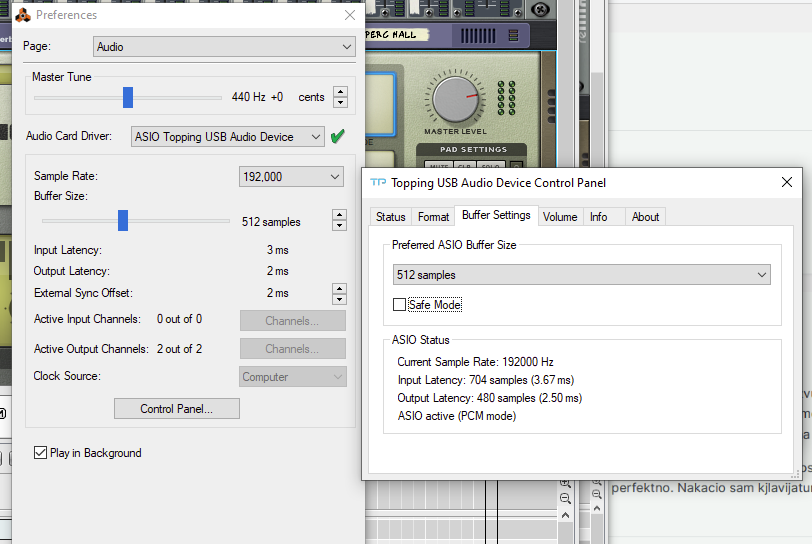Click the rack screw icon above Perc Hall device
Image resolution: width=812 pixels, height=544 pixels.
point(540,9)
